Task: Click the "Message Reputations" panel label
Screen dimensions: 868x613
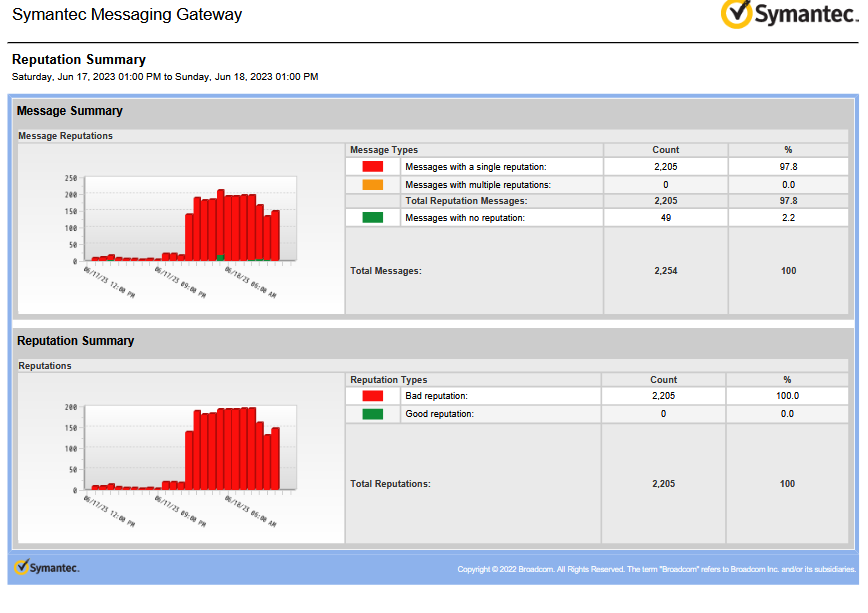Action: 65,136
